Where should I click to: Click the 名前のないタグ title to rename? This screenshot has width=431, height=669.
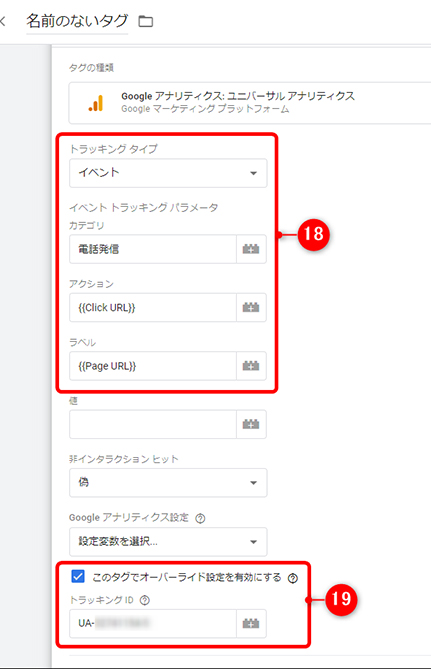click(x=77, y=21)
